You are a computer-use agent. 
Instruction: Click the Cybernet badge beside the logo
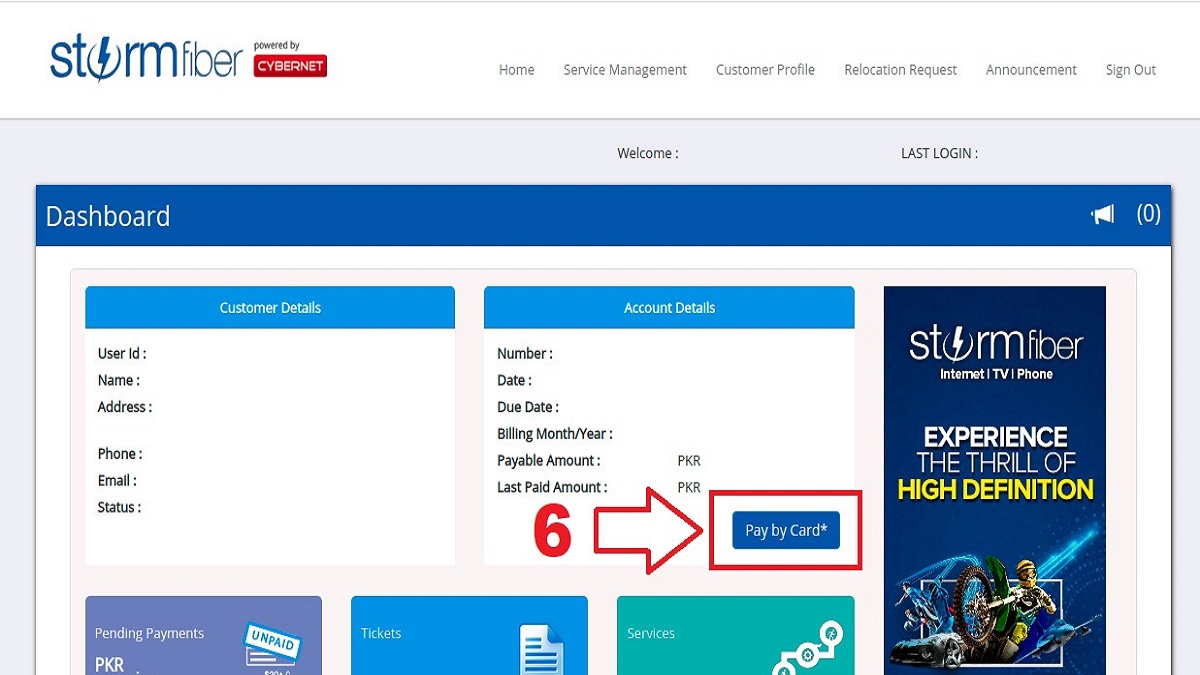point(290,65)
